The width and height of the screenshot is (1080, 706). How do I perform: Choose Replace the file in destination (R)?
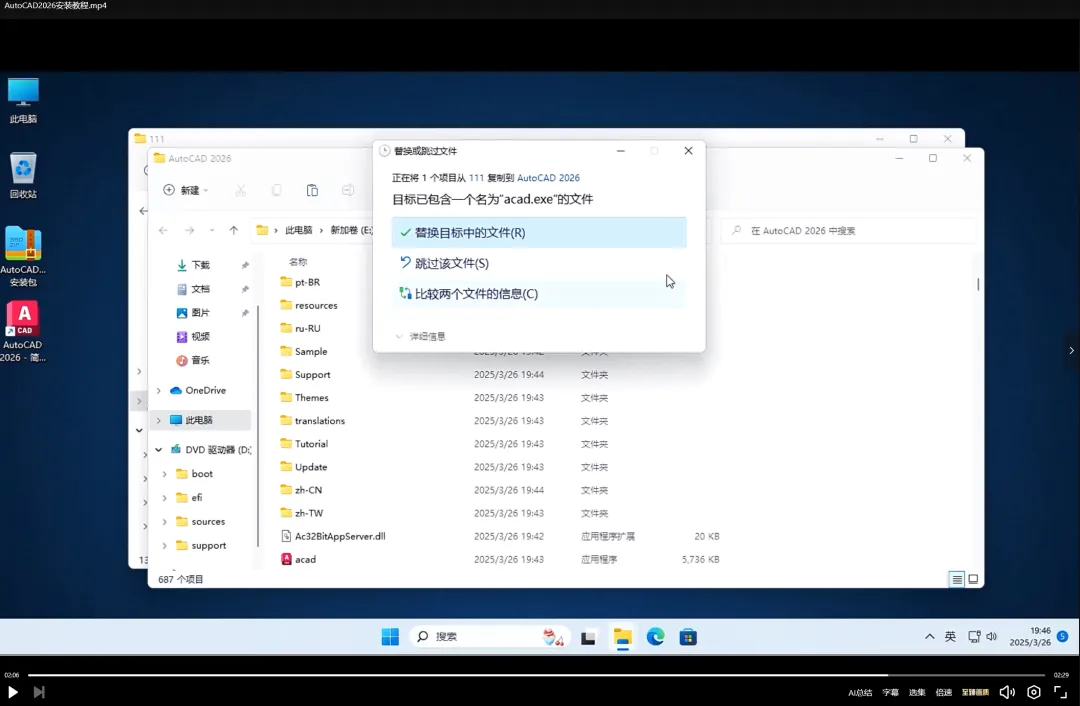point(539,233)
